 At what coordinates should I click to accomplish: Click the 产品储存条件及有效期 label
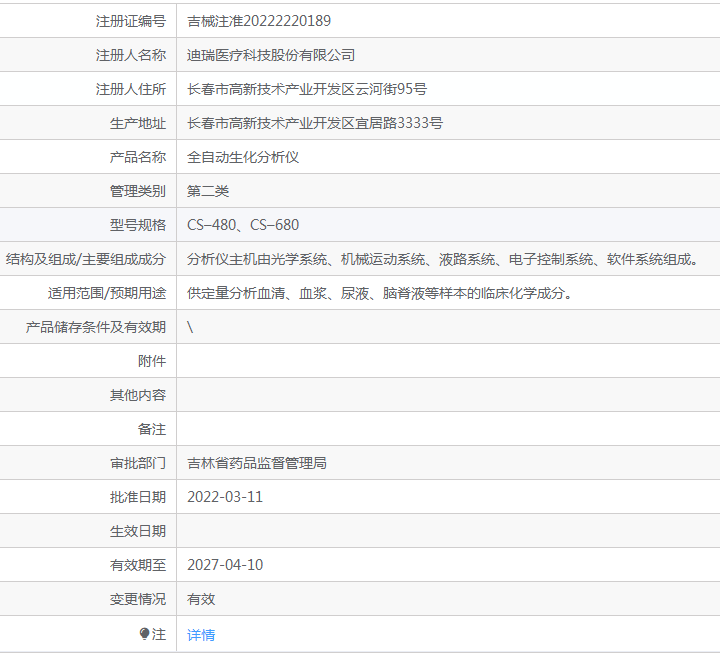click(x=96, y=327)
